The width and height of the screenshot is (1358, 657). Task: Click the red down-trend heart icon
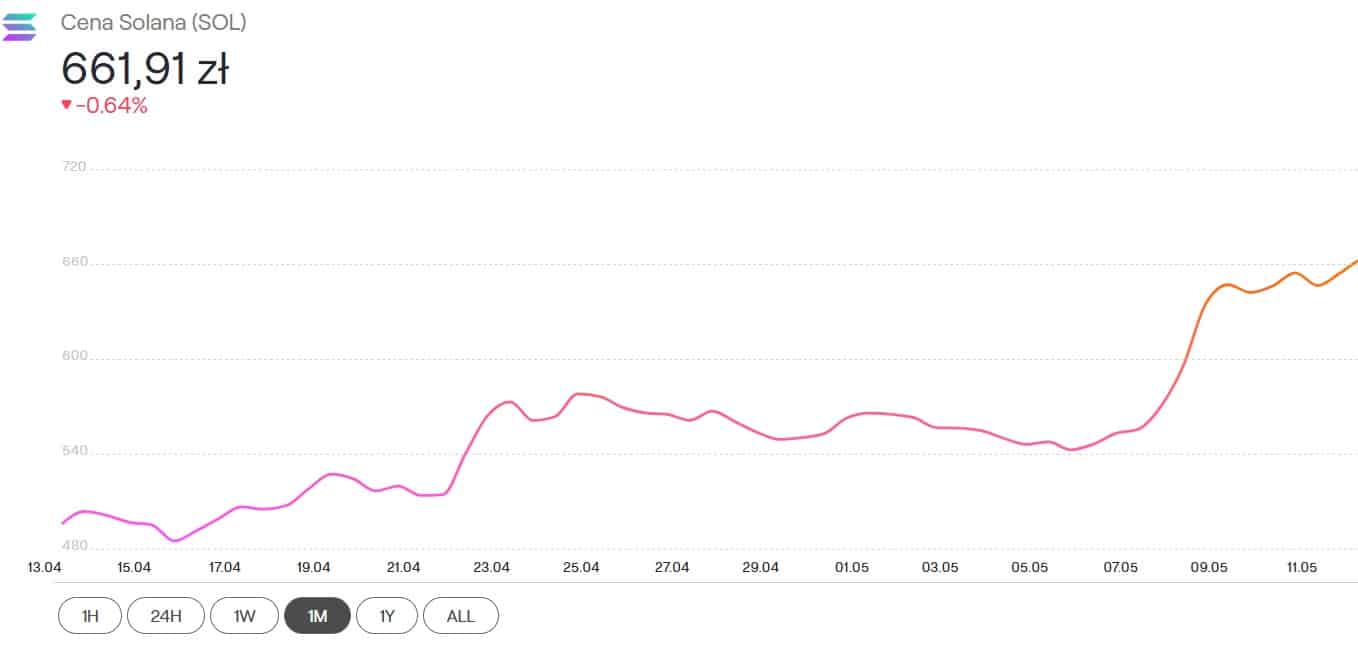(x=66, y=105)
